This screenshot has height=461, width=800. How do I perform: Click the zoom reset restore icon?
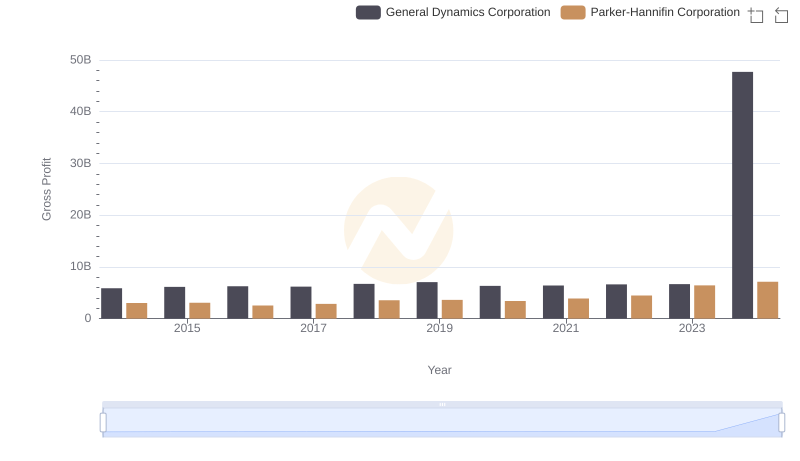pos(781,15)
